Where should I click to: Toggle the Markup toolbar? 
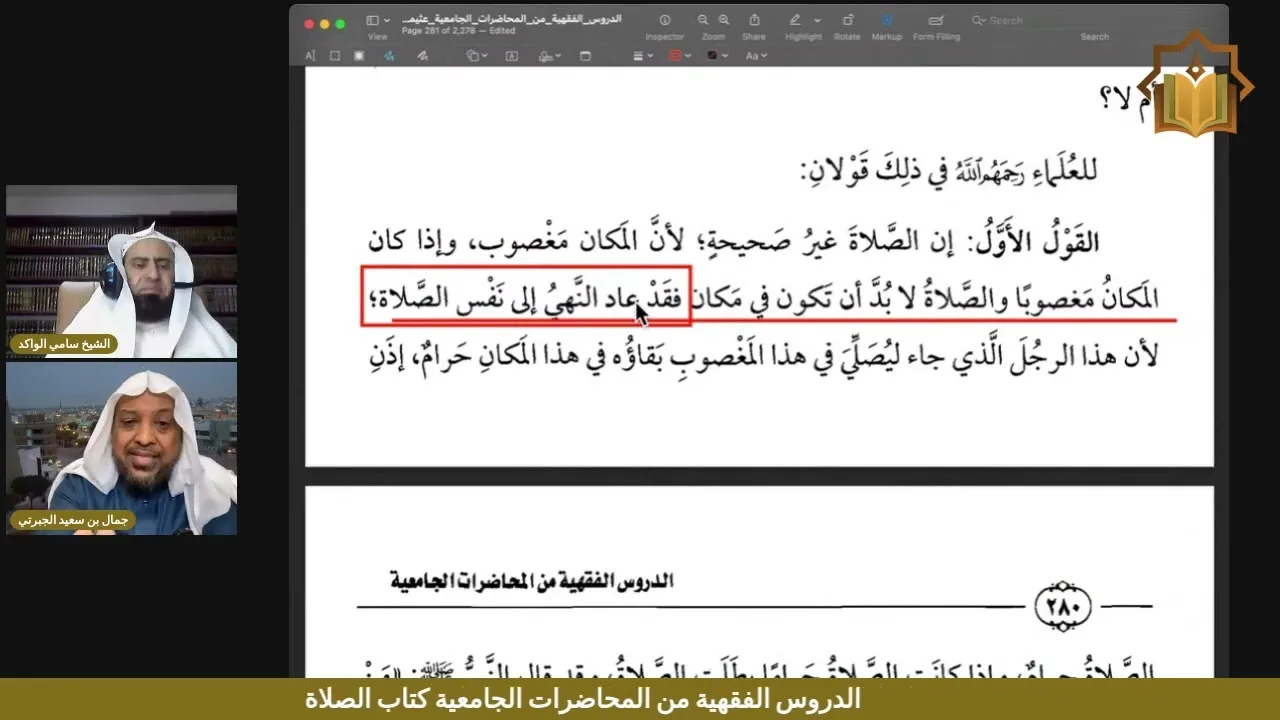click(886, 20)
